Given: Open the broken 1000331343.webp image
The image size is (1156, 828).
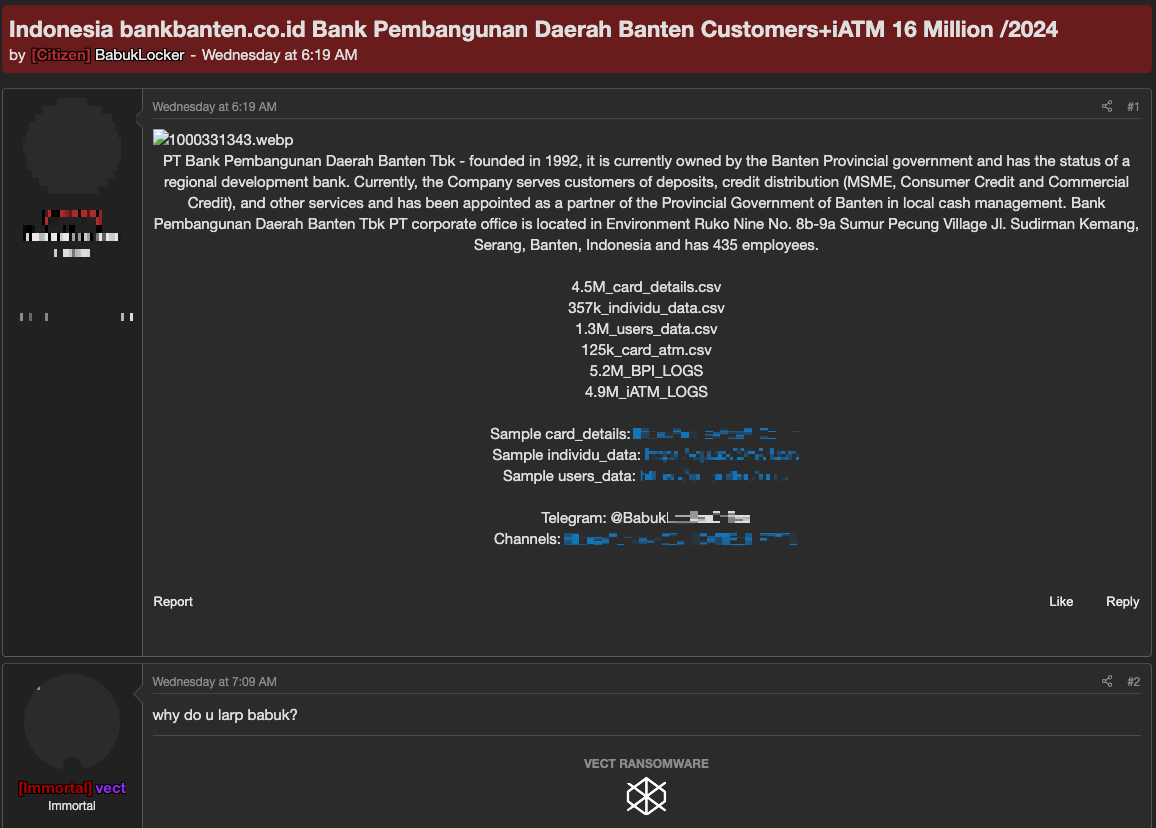Looking at the screenshot, I should (223, 140).
